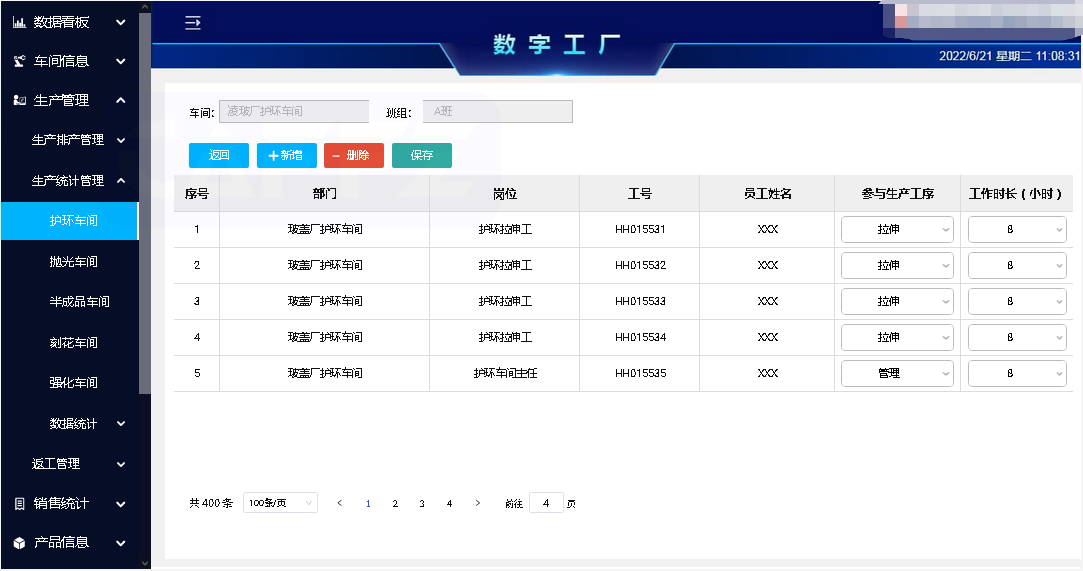The width and height of the screenshot is (1083, 571).
Task: Go to previous page using arrow
Action: tap(340, 504)
